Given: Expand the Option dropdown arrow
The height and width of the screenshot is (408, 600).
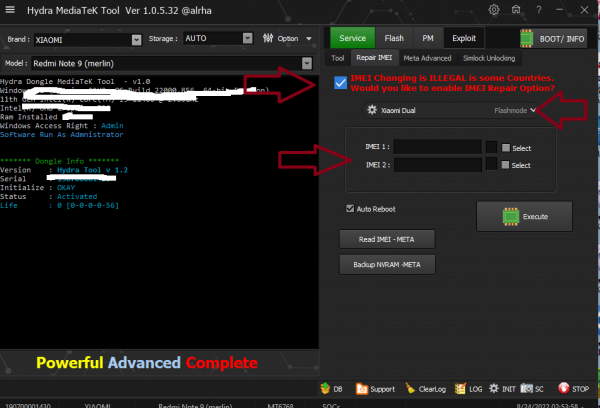Looking at the screenshot, I should tap(309, 39).
